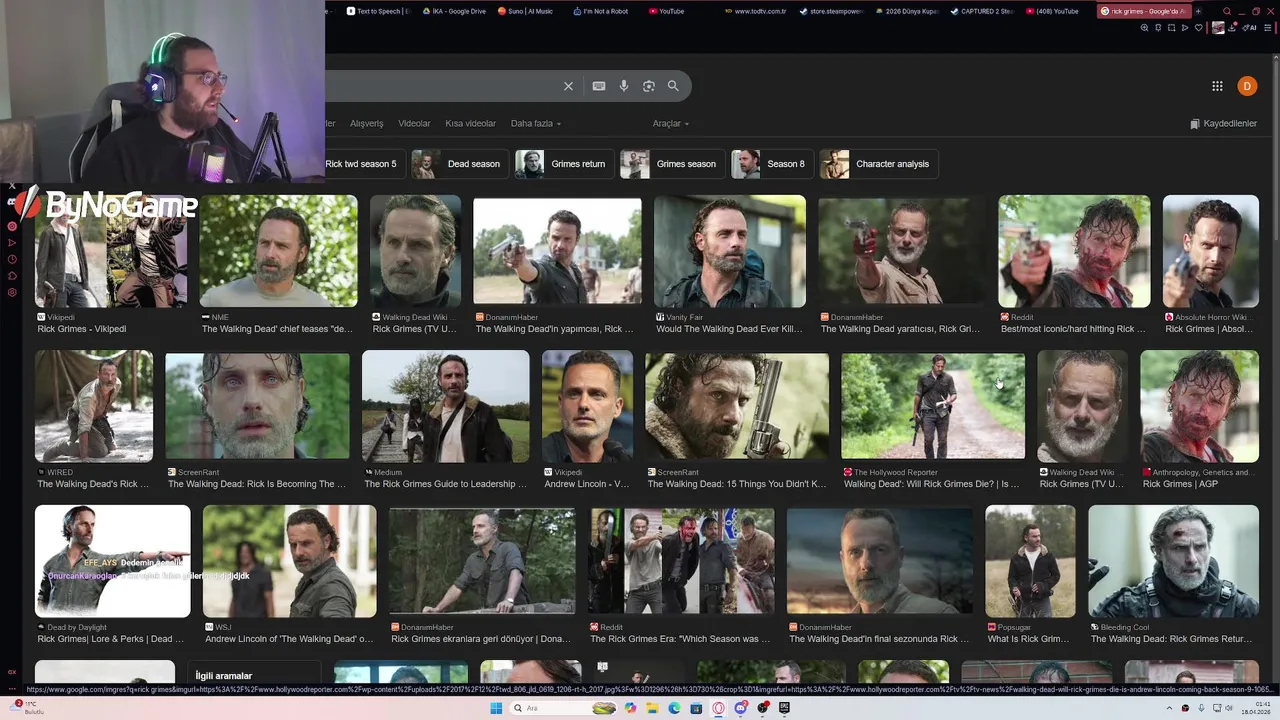
Task: Open the Reddit Best/most iconic image
Action: (1074, 251)
